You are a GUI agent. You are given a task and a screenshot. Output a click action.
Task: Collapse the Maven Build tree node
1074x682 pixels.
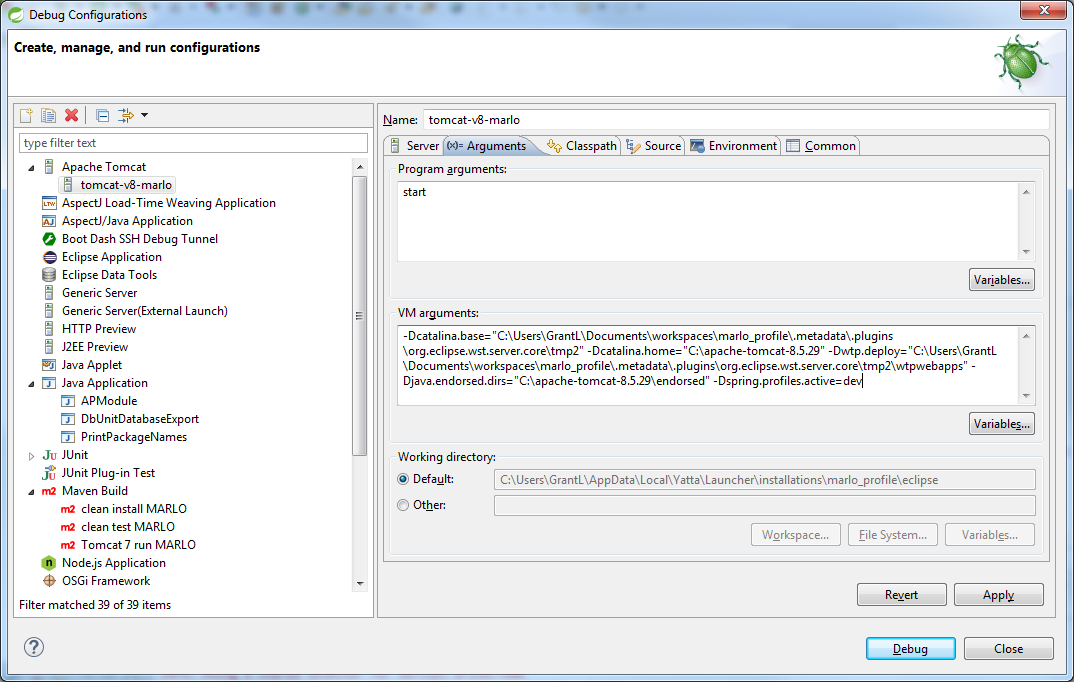tap(32, 492)
